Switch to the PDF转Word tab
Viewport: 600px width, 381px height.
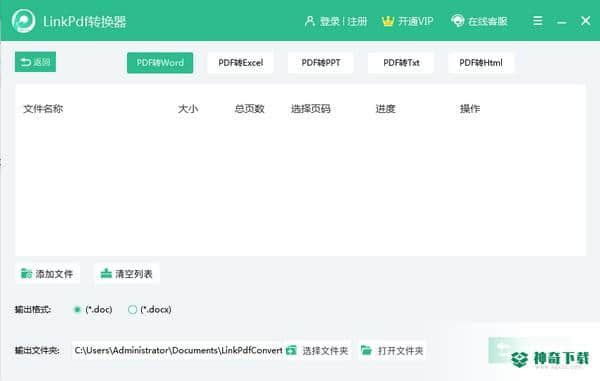tap(160, 63)
